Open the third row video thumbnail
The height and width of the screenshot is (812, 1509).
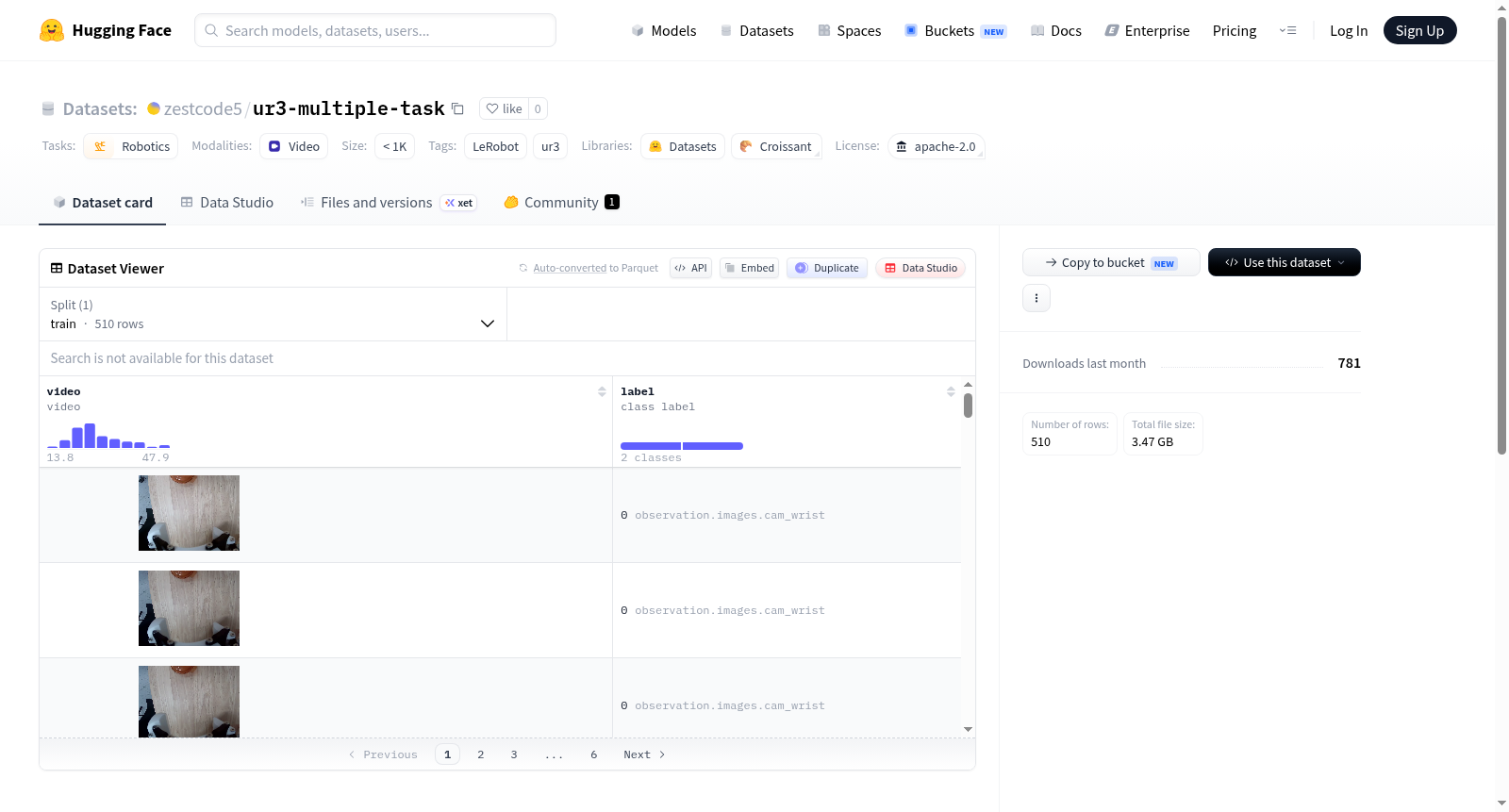(189, 702)
